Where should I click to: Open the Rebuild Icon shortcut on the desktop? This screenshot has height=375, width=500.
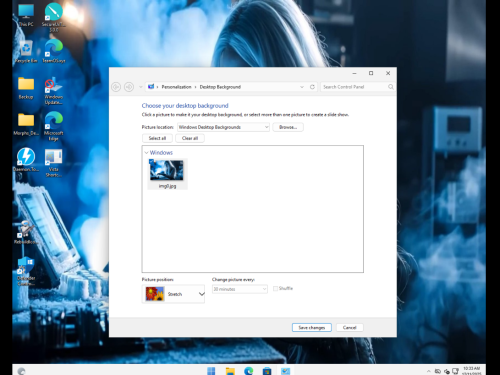click(25, 232)
